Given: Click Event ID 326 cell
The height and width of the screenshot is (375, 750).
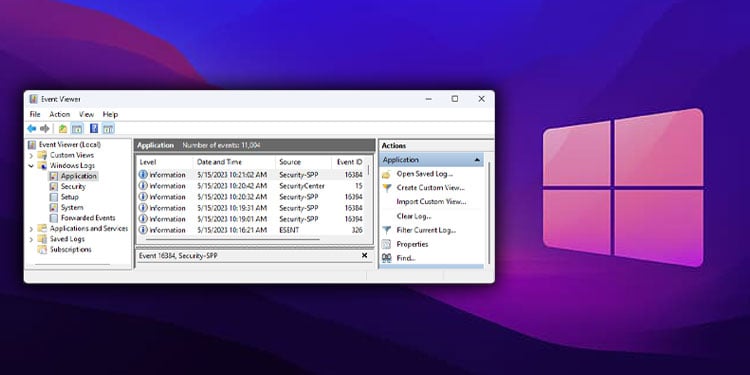Looking at the screenshot, I should pyautogui.click(x=357, y=230).
